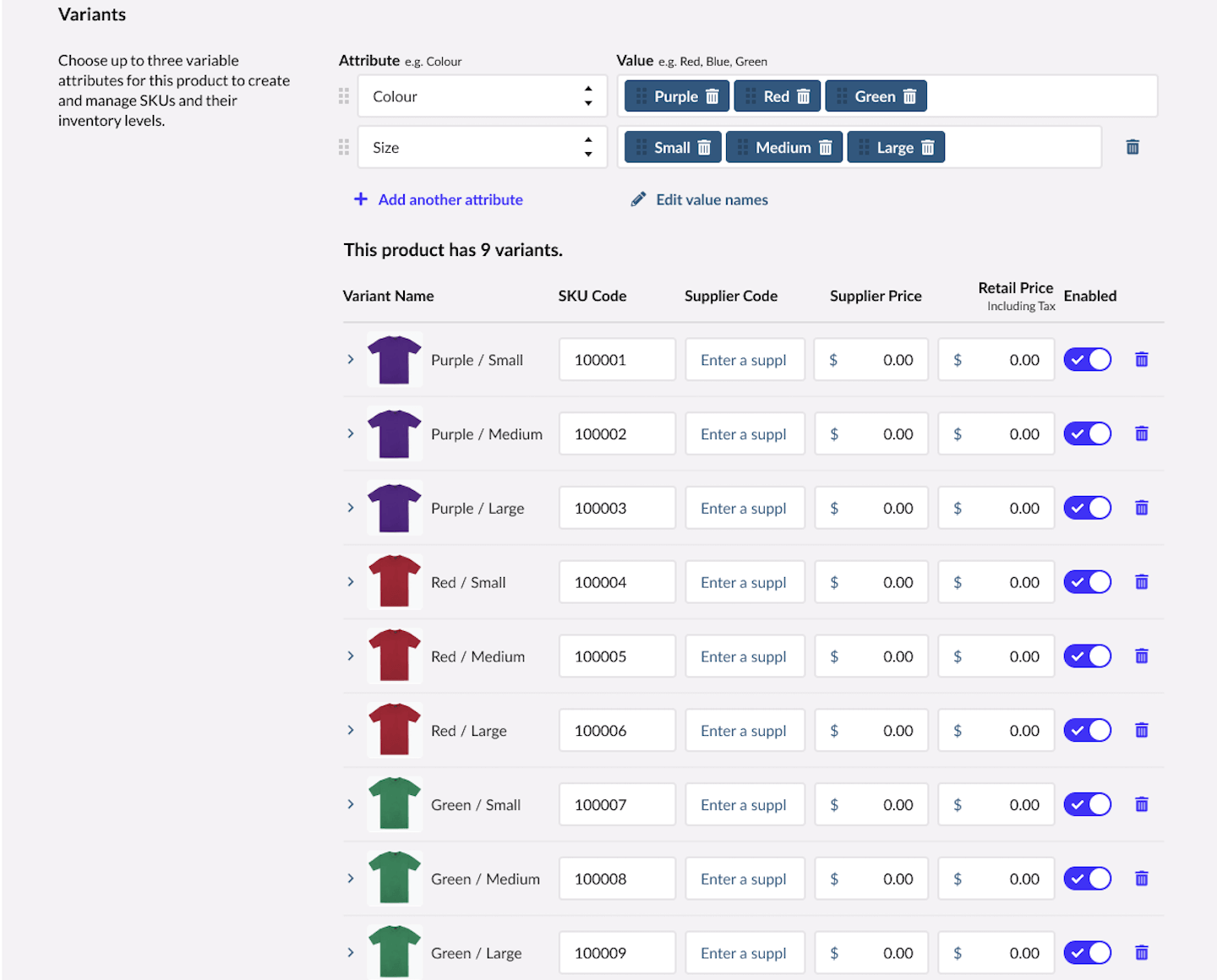Edit the SKU code for Red / Large
The height and width of the screenshot is (980, 1217).
[617, 730]
